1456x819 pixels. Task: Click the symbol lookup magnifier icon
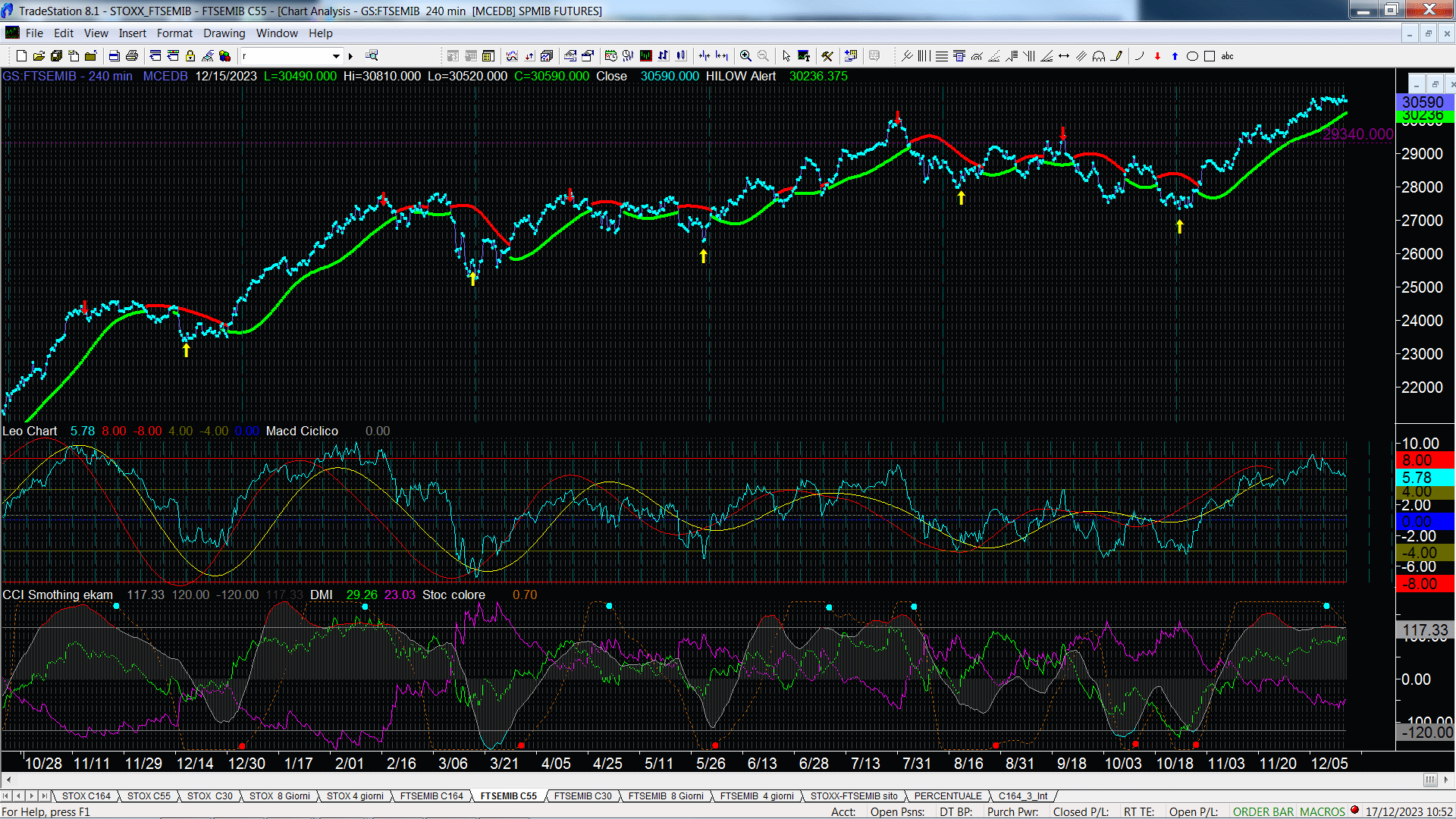pos(372,55)
